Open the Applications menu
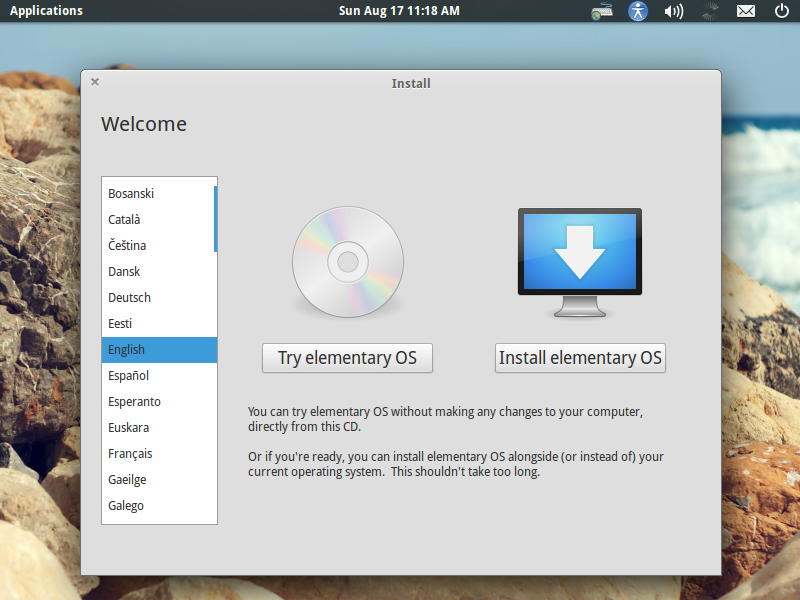800x600 pixels. 46,11
